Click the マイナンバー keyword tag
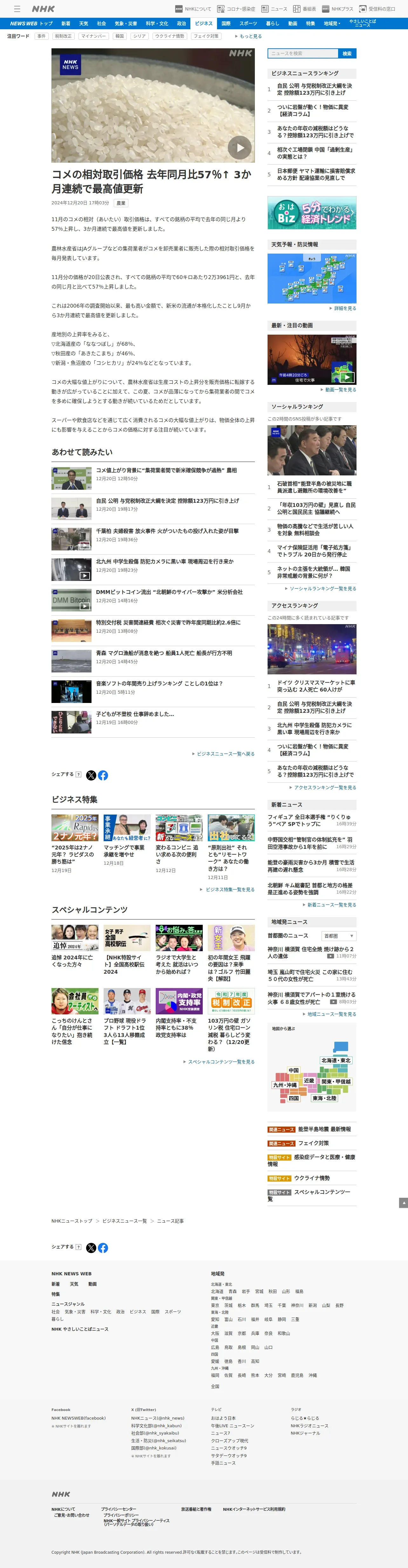 pos(93,37)
